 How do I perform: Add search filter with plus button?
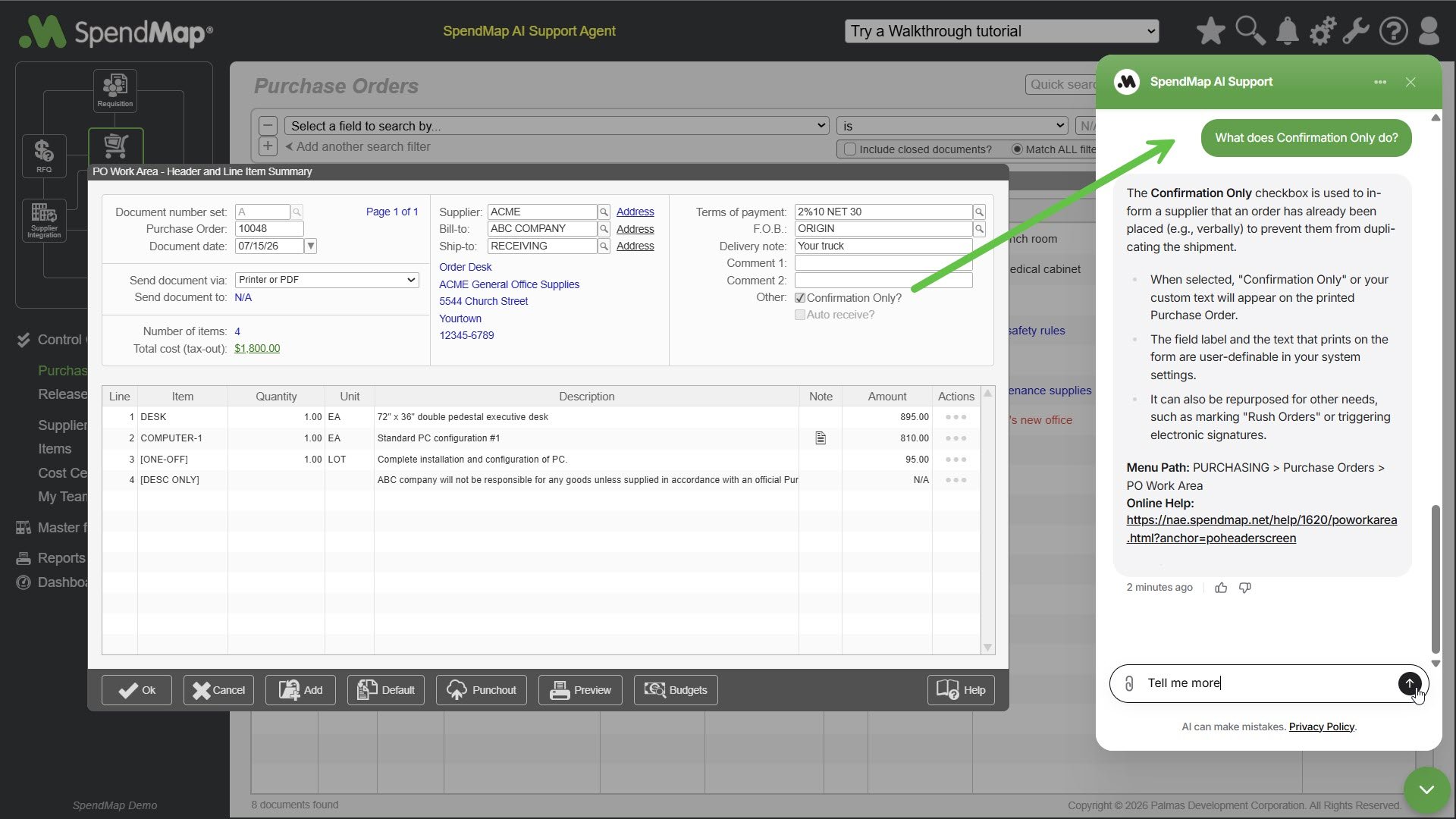point(268,146)
